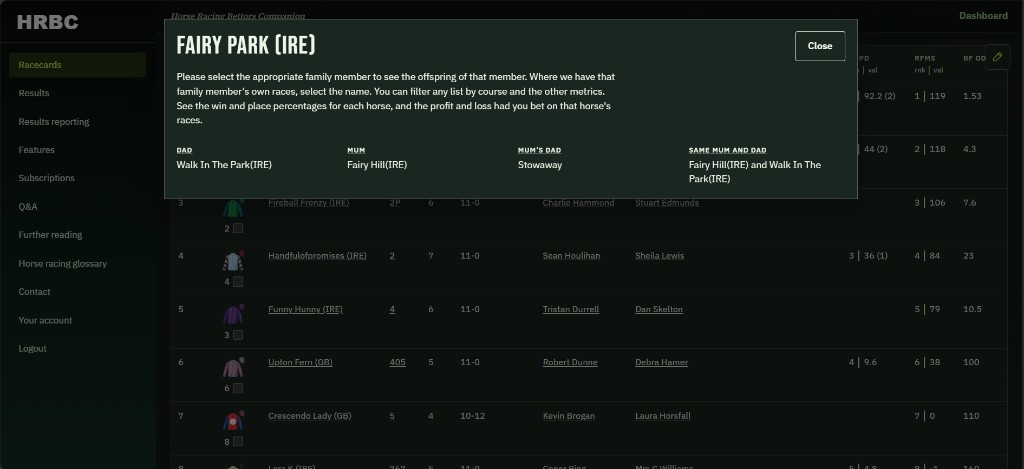
Task: Open Subscriptions page
Action: tap(46, 178)
